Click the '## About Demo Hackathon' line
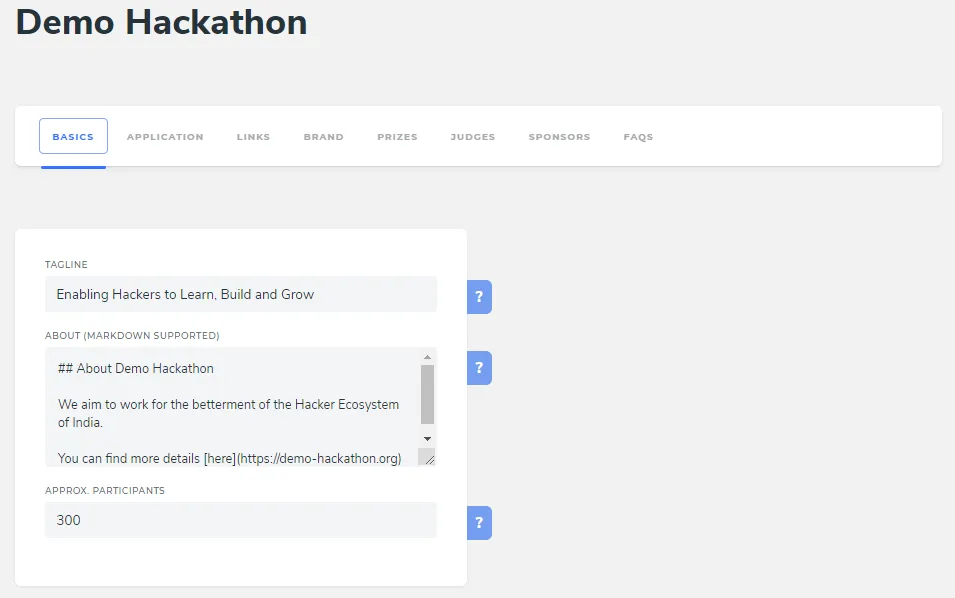The width and height of the screenshot is (955, 598). pos(136,368)
